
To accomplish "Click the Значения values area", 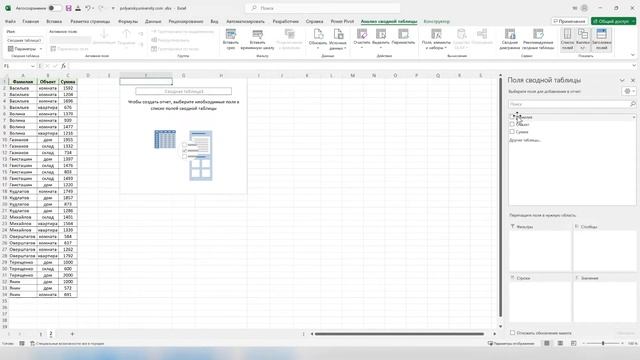I will coord(604,302).
